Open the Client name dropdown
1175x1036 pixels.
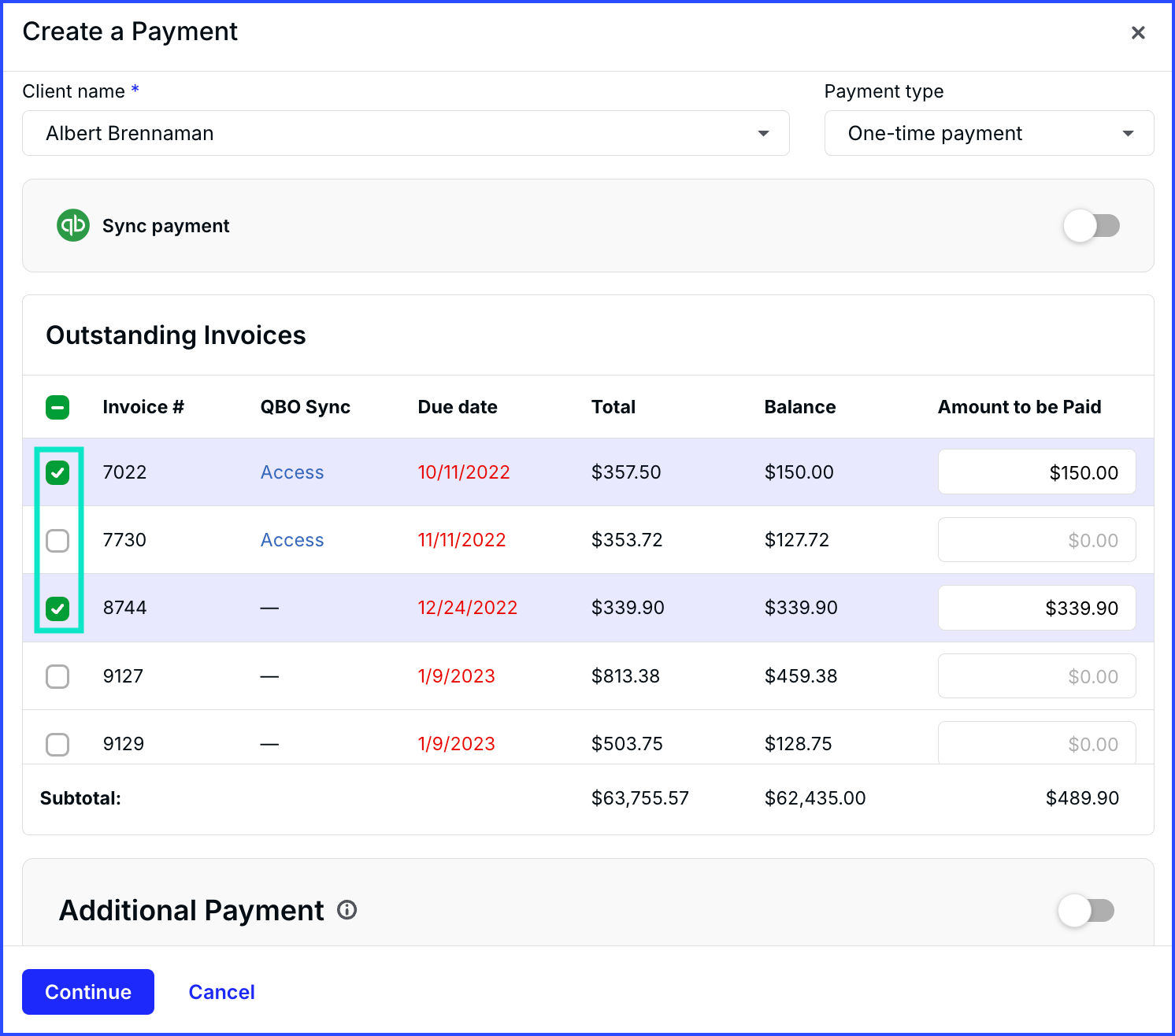(406, 133)
